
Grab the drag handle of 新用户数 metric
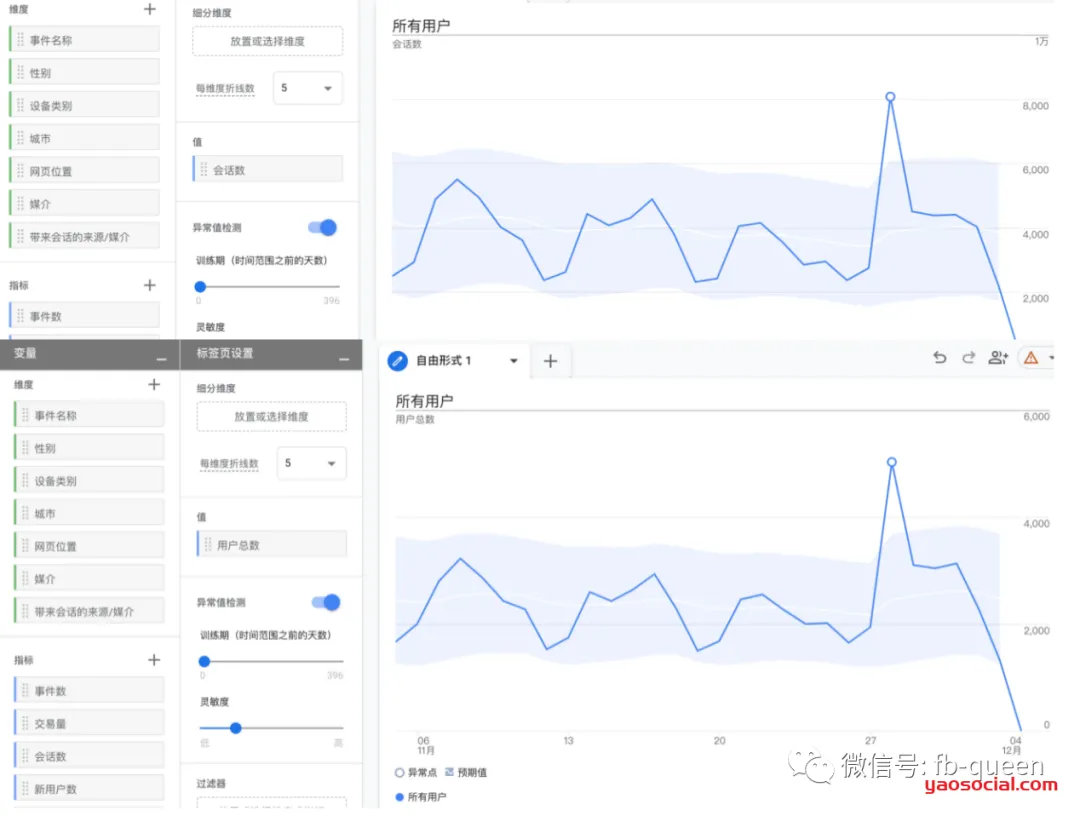click(25, 788)
